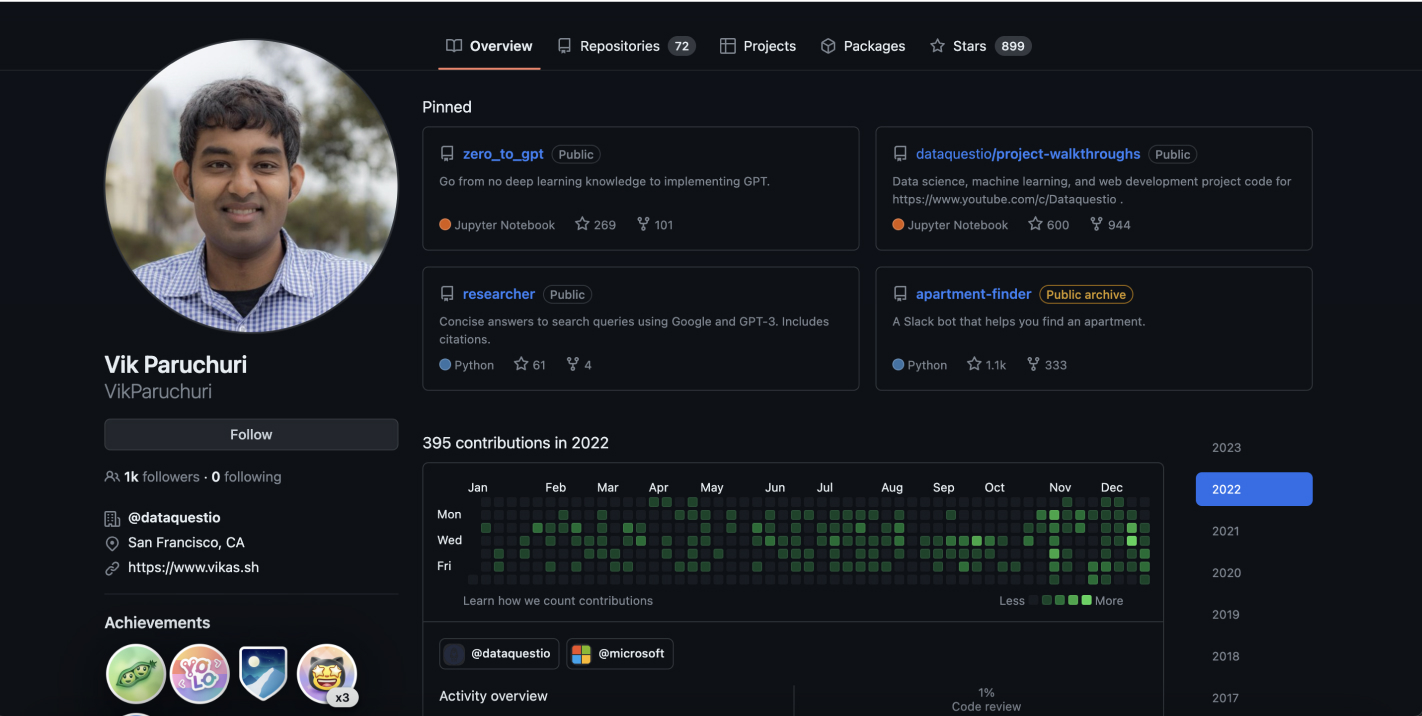Open the https://www.vikas.sh website link

pyautogui.click(x=193, y=568)
